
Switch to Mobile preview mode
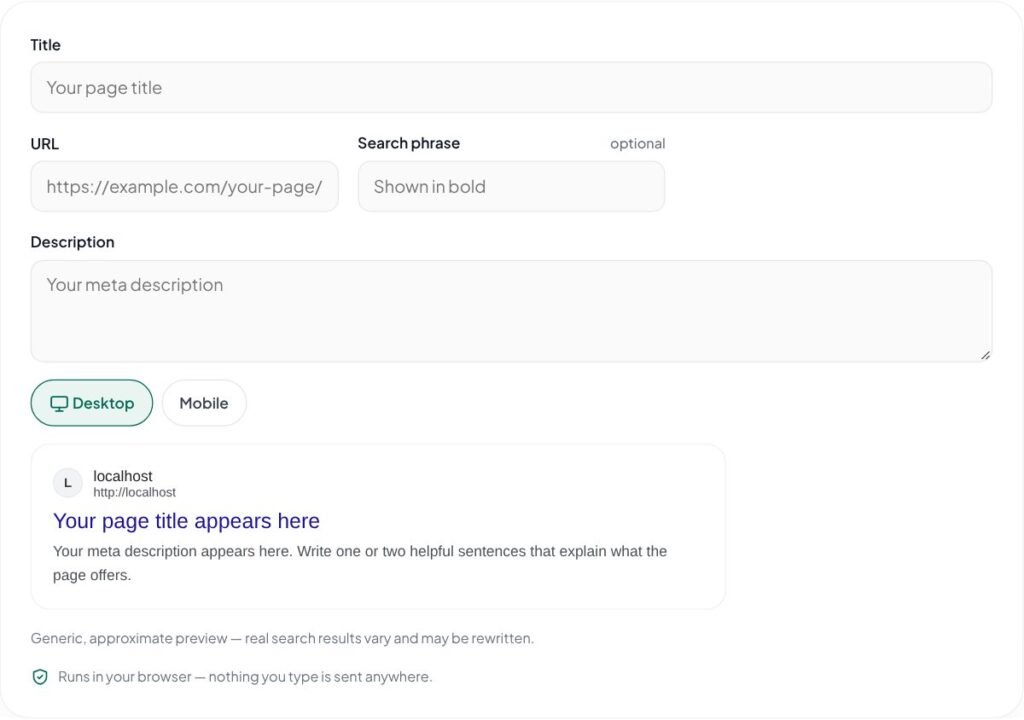[204, 403]
